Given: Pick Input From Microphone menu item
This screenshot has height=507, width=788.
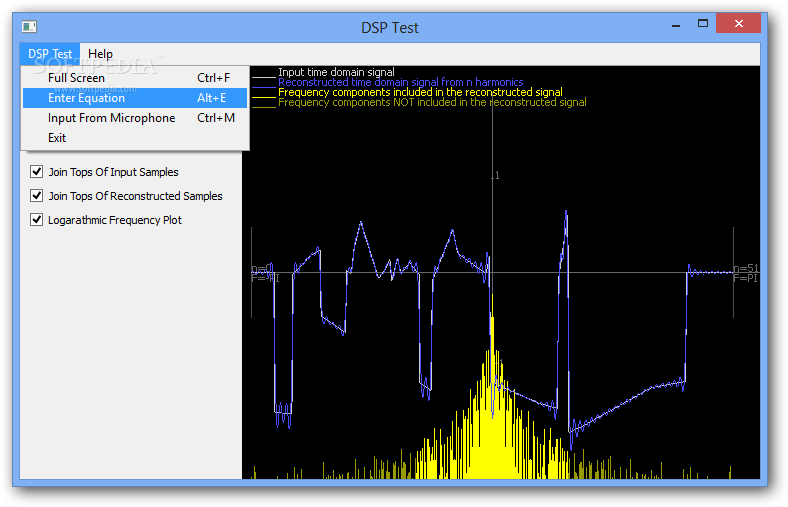Looking at the screenshot, I should point(111,118).
